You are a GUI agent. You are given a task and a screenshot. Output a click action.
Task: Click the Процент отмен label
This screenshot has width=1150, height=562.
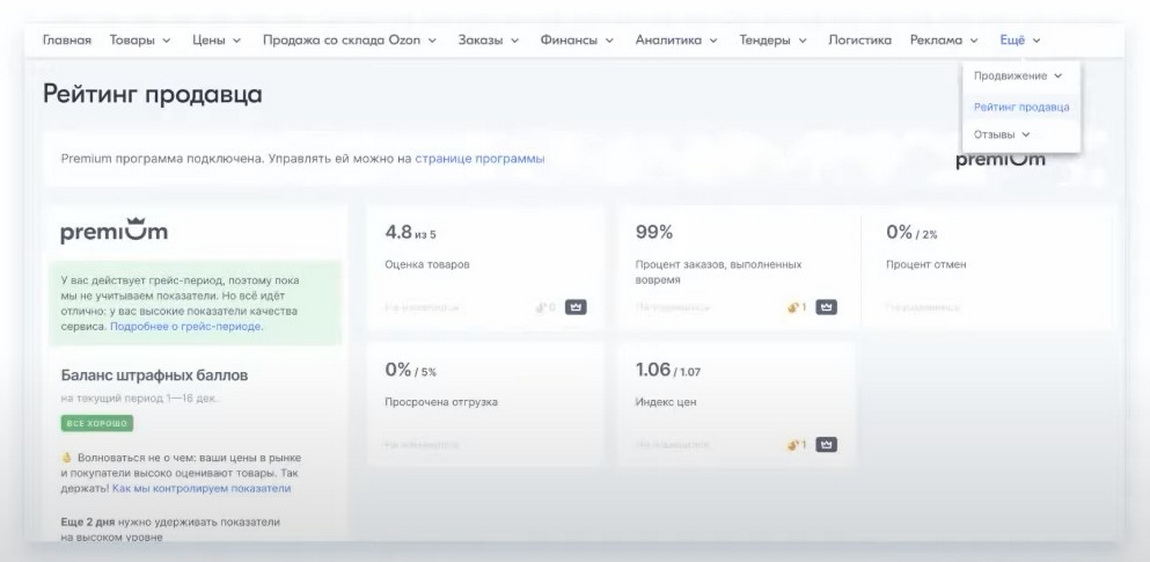tap(926, 264)
